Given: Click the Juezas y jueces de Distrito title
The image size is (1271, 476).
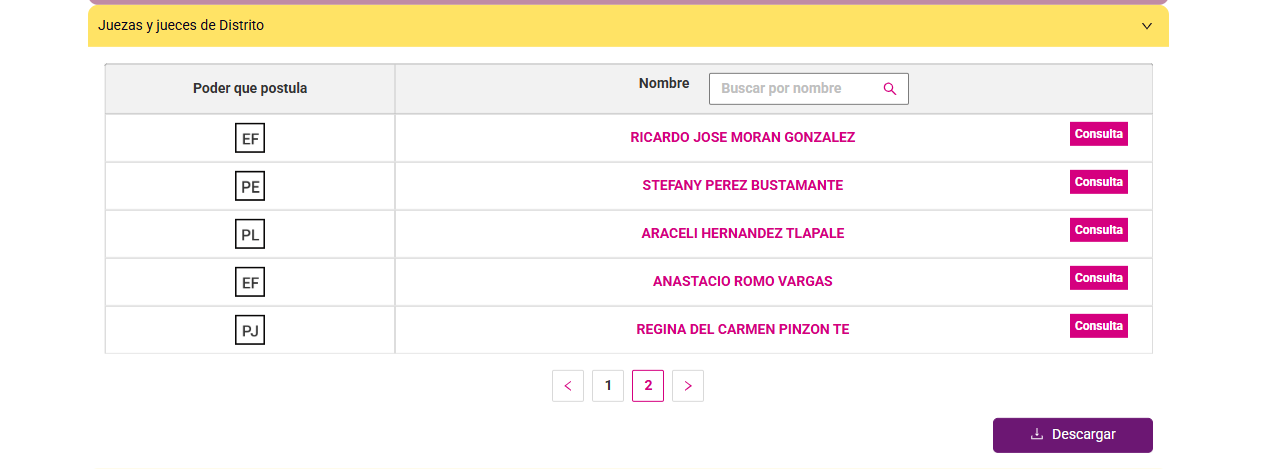Looking at the screenshot, I should 181,25.
